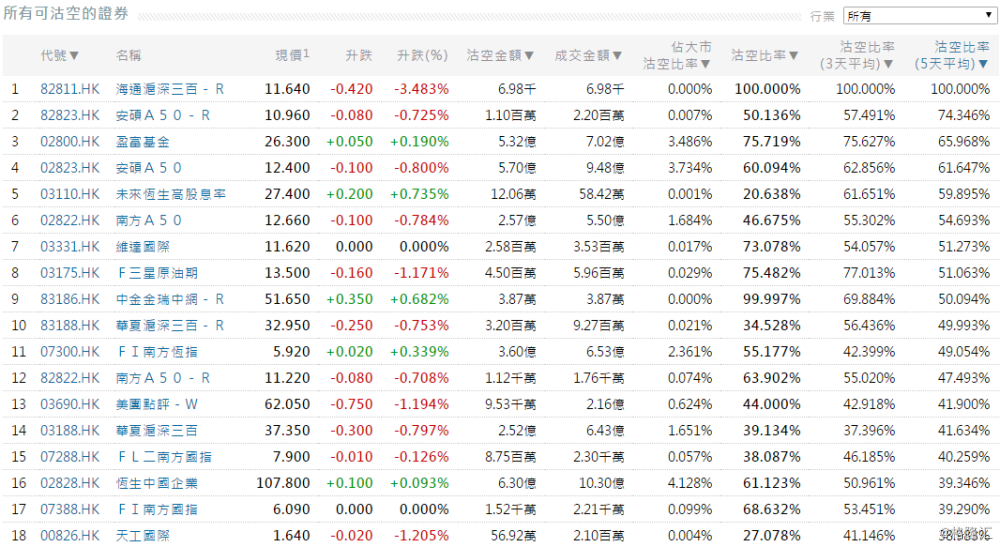
Task: Open stock code 82822.HK
Action: [70, 378]
